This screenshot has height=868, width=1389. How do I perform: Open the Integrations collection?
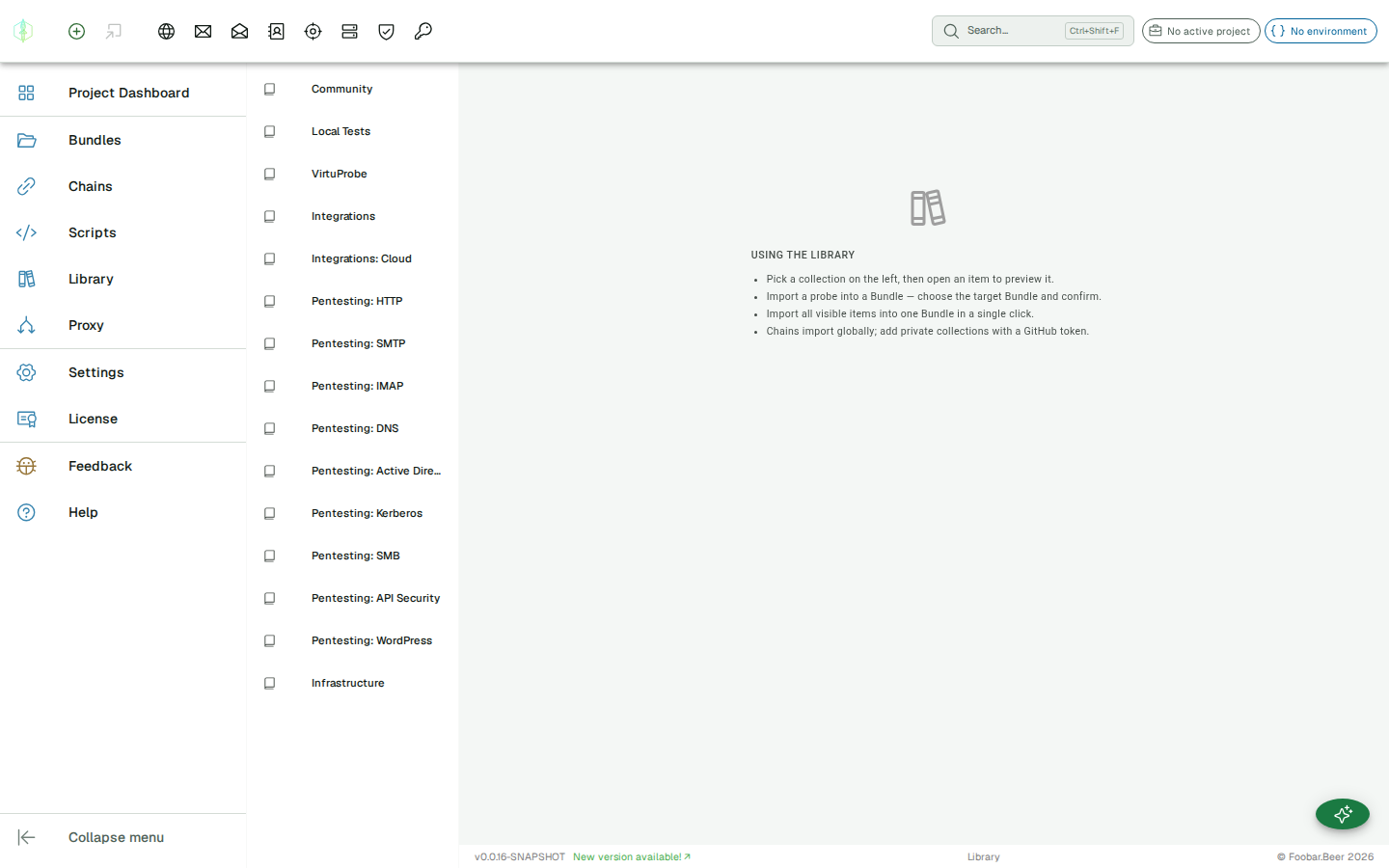(x=352, y=216)
